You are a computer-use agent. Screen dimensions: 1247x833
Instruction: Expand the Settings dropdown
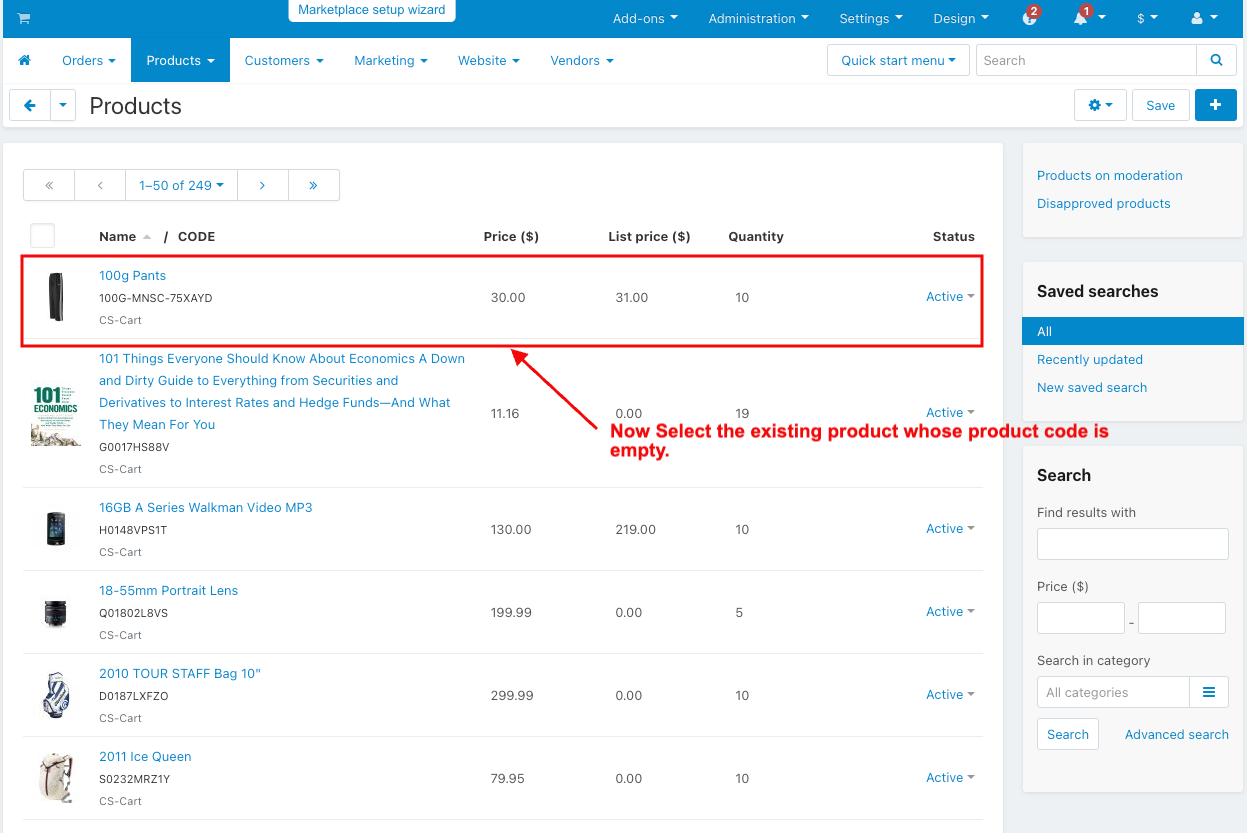pyautogui.click(x=871, y=18)
